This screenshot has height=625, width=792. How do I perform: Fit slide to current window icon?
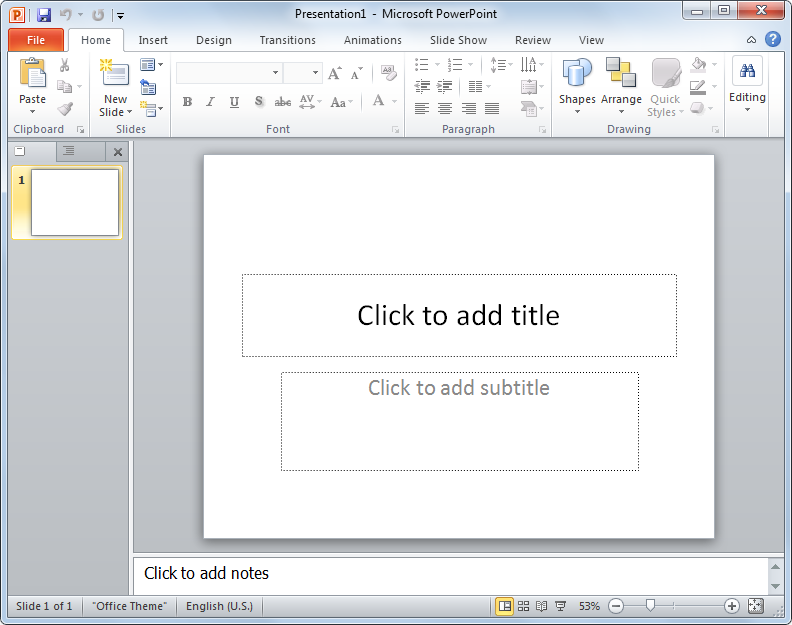click(x=755, y=606)
